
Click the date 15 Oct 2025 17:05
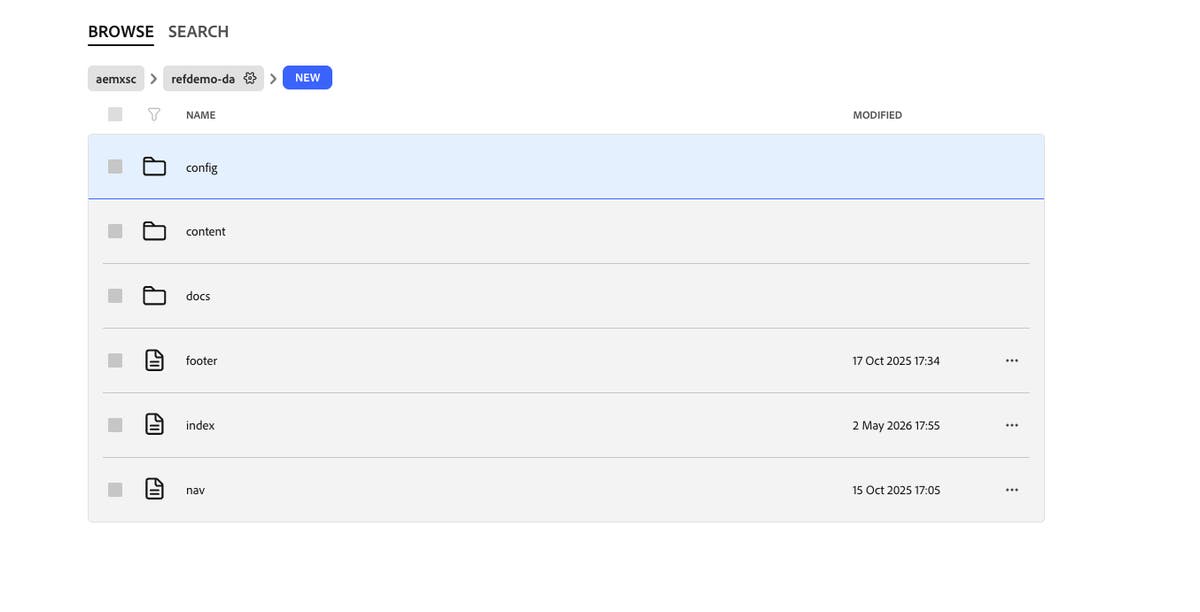pyautogui.click(x=896, y=491)
